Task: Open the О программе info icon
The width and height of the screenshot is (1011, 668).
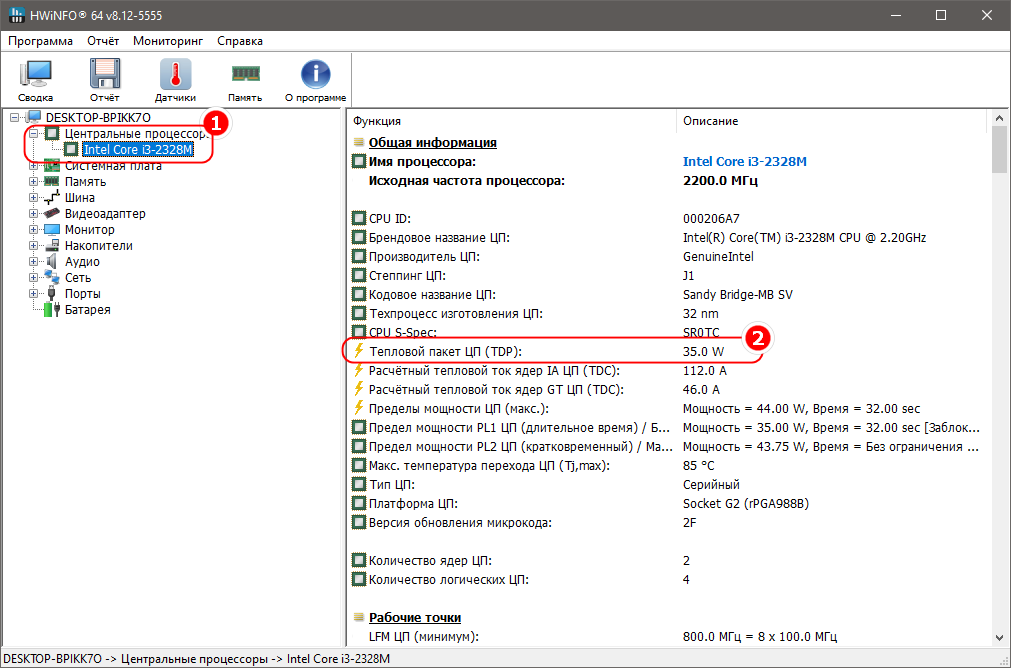Action: (x=315, y=74)
